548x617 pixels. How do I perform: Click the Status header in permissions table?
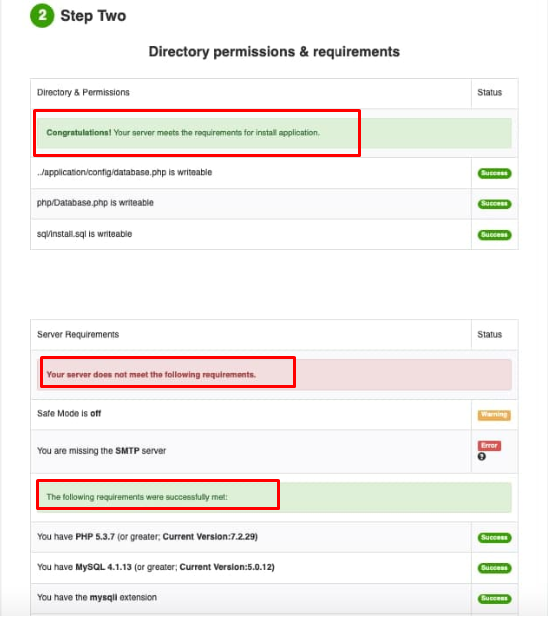click(489, 92)
